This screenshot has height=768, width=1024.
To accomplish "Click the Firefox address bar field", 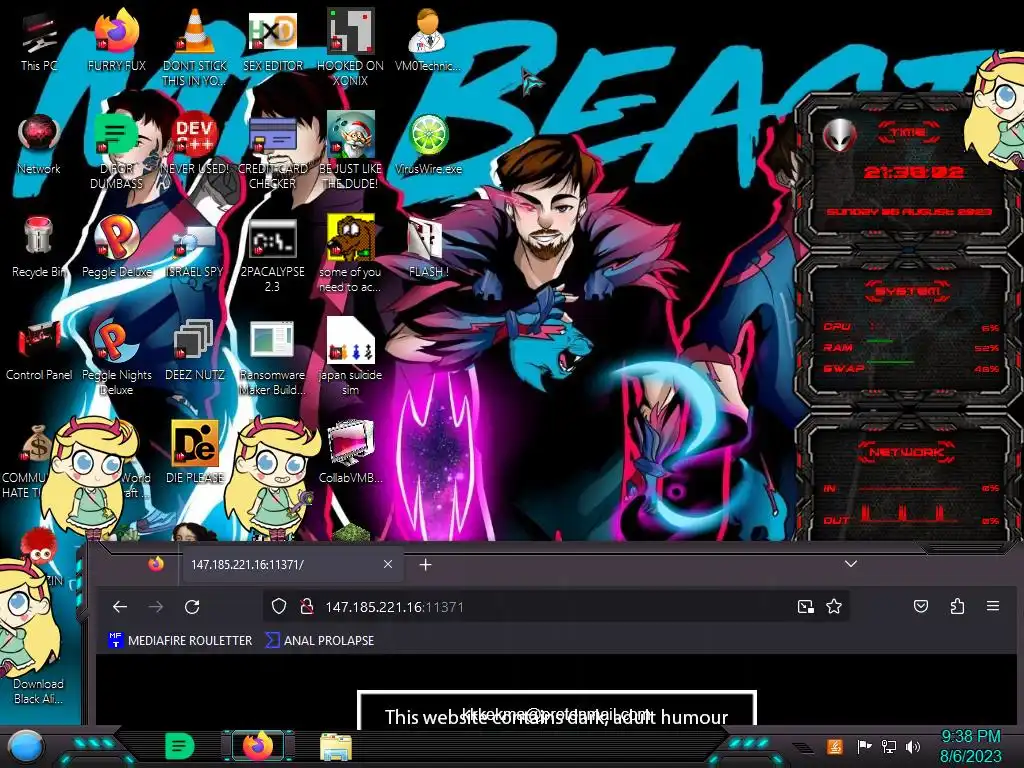I will [556, 607].
